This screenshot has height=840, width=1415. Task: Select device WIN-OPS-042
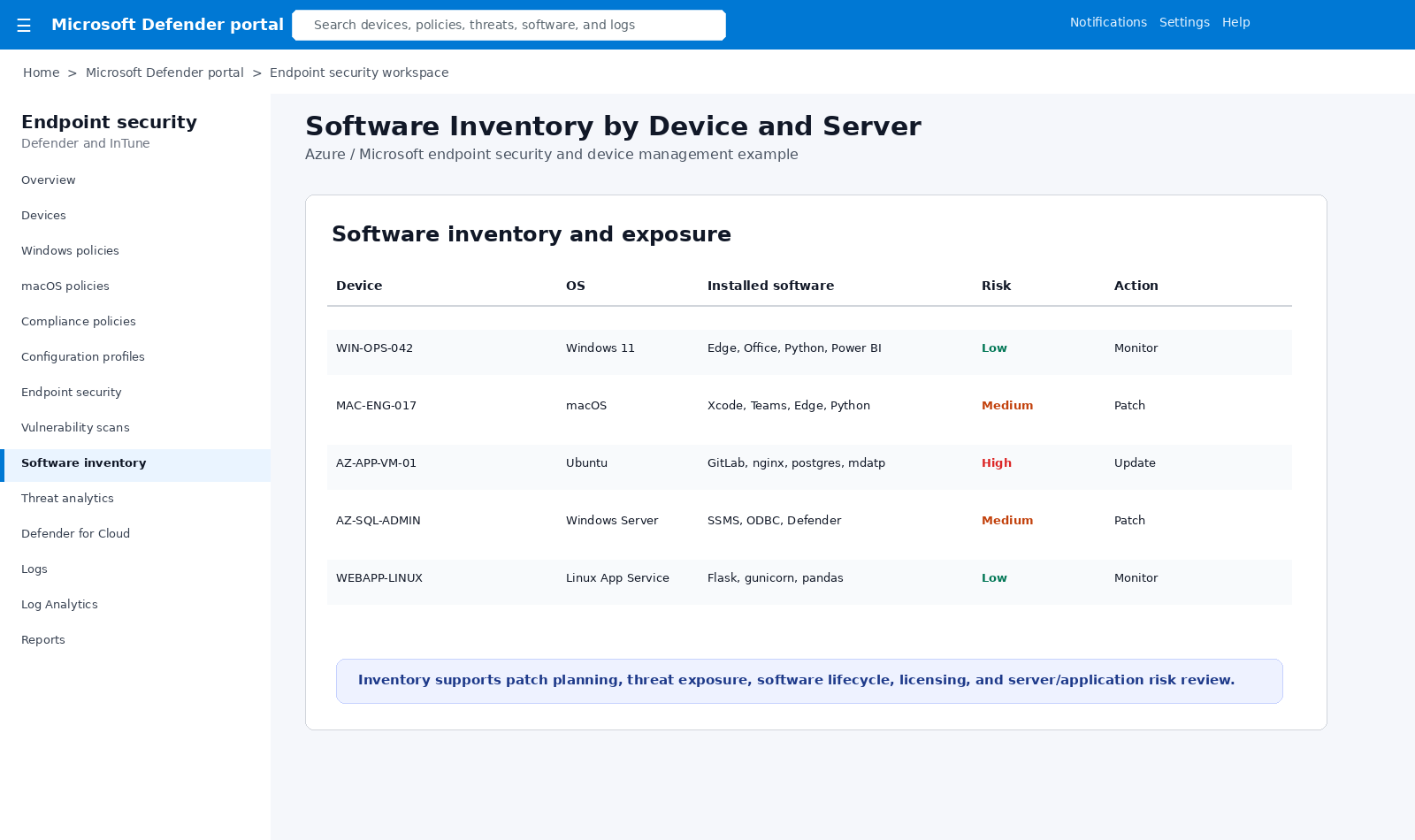tap(374, 348)
